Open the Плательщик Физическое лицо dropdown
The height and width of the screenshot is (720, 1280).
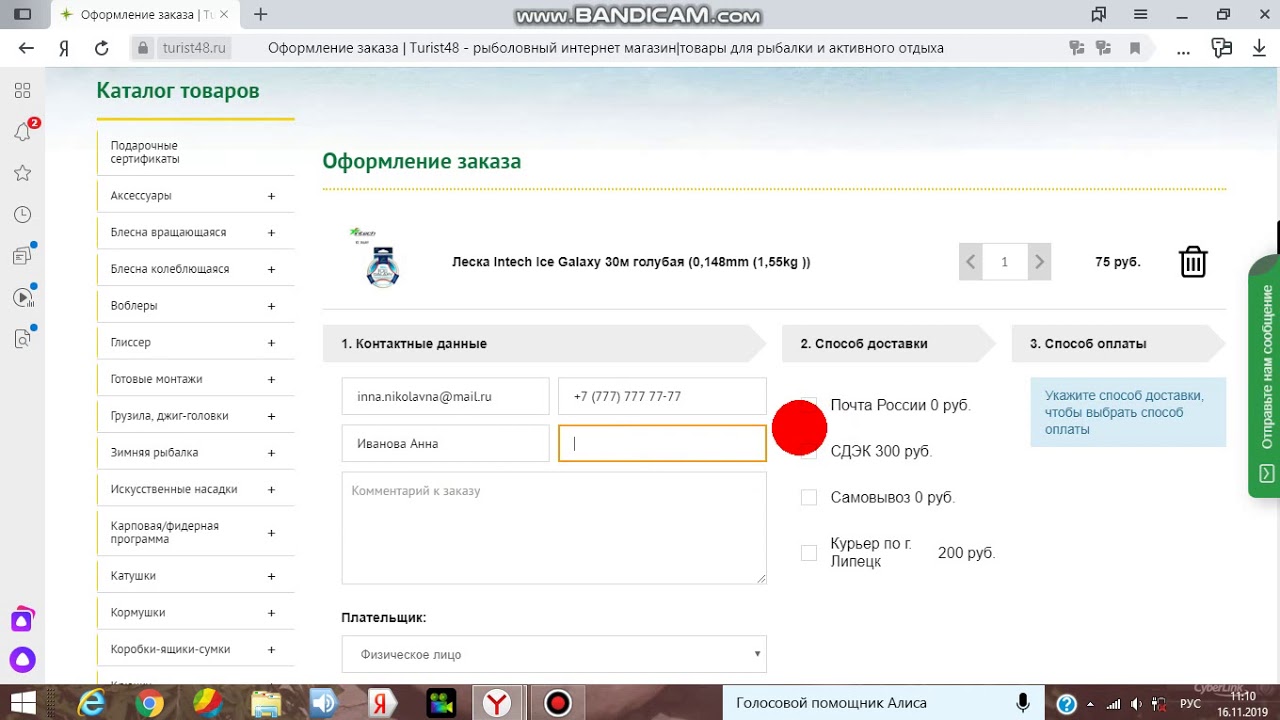coord(554,654)
